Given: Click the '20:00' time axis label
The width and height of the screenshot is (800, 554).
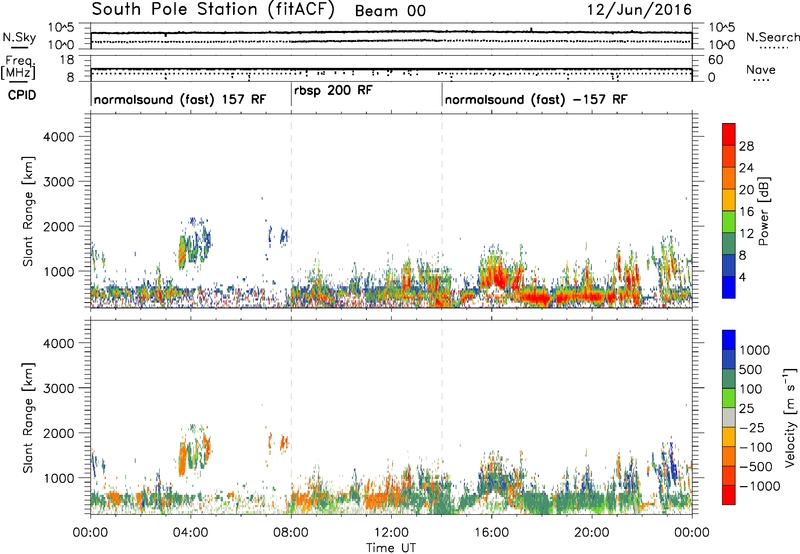Looking at the screenshot, I should point(591,533).
